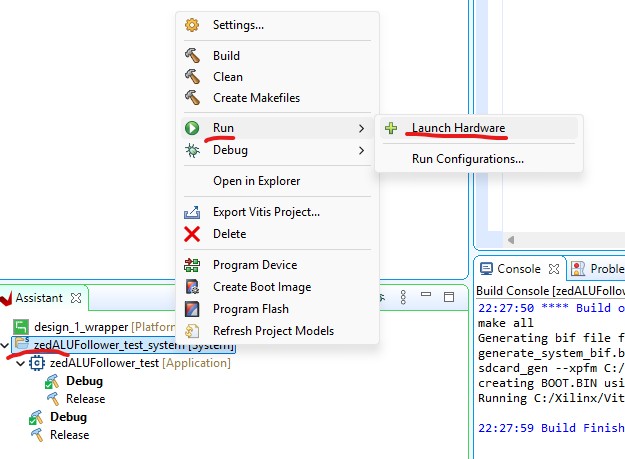625x459 pixels.
Task: Select the design_1_wrapper platform item
Action: point(75,327)
